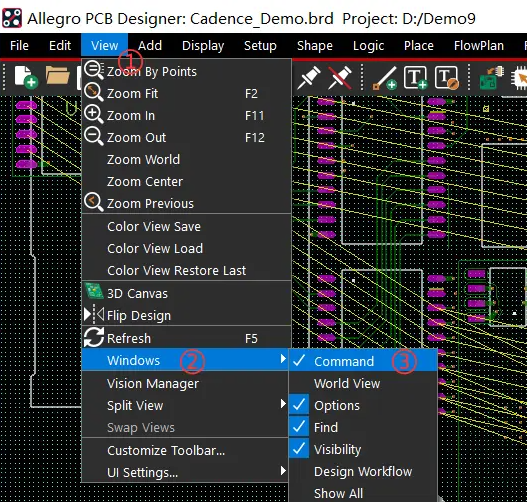The image size is (527, 502).
Task: Select Zoom Center entry
Action: click(x=186, y=181)
